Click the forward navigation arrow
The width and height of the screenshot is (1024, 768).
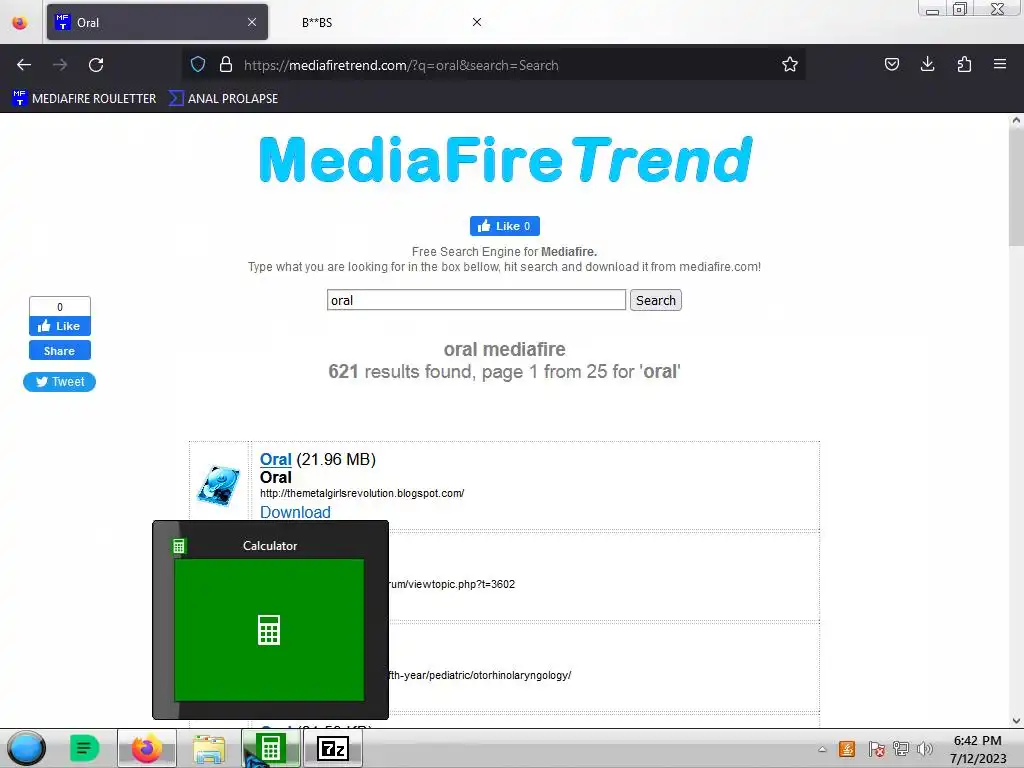60,65
